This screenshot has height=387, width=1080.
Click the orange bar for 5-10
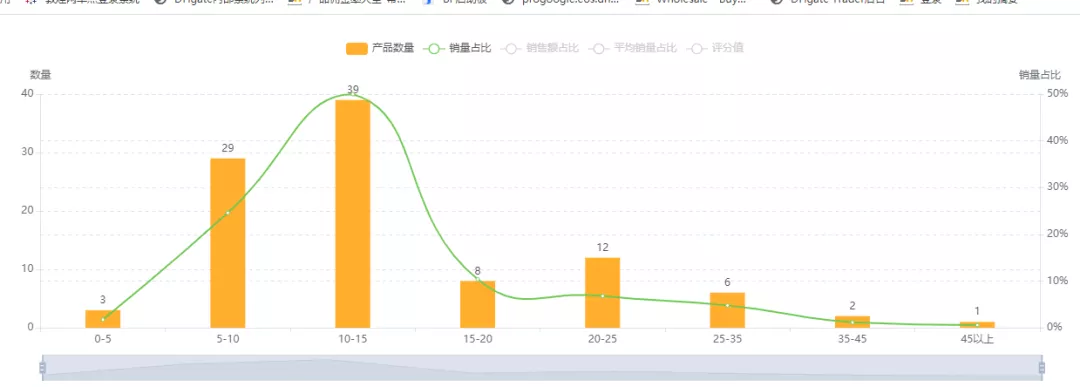pyautogui.click(x=228, y=243)
